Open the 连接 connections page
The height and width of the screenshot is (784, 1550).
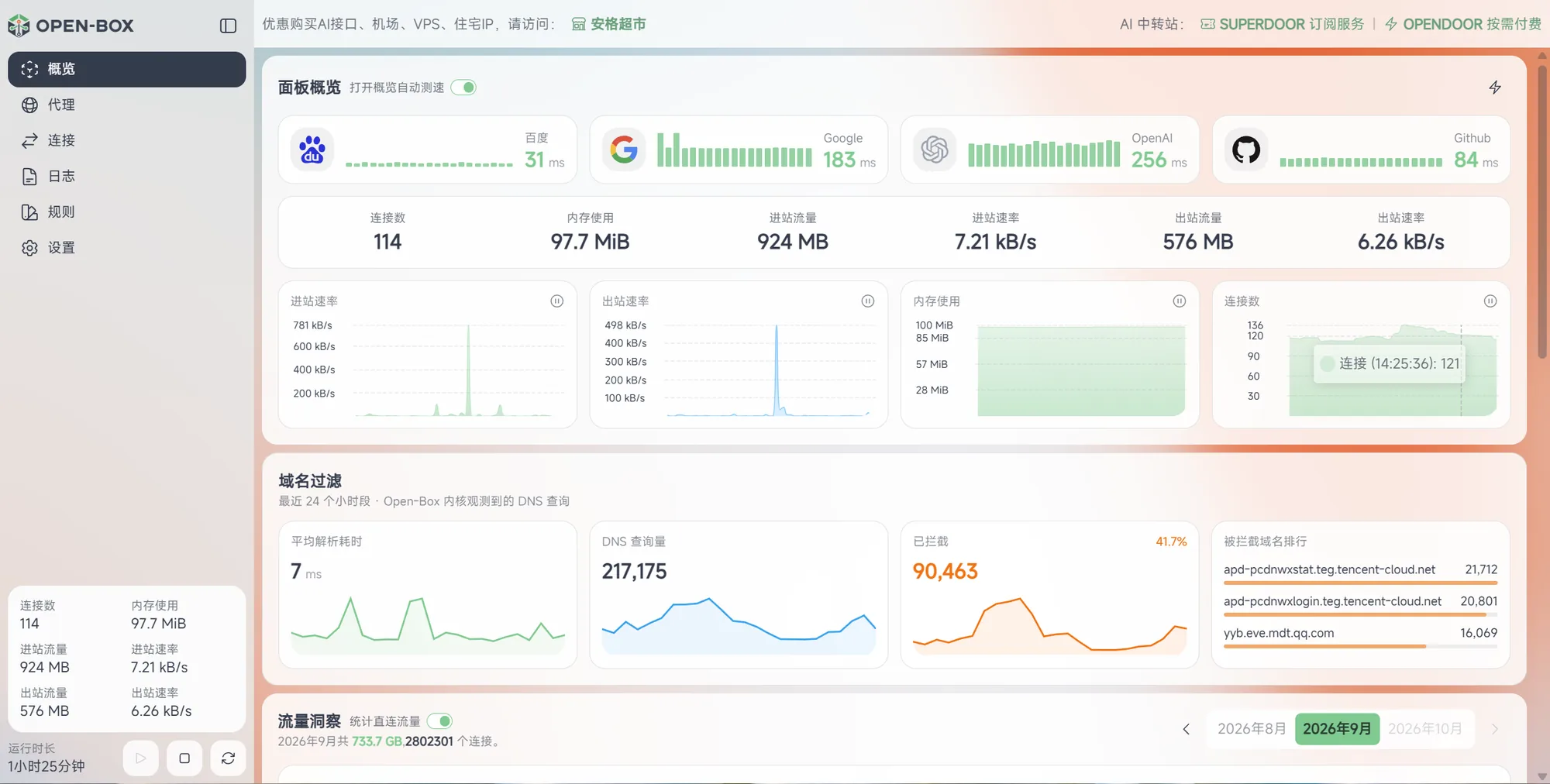click(x=127, y=140)
